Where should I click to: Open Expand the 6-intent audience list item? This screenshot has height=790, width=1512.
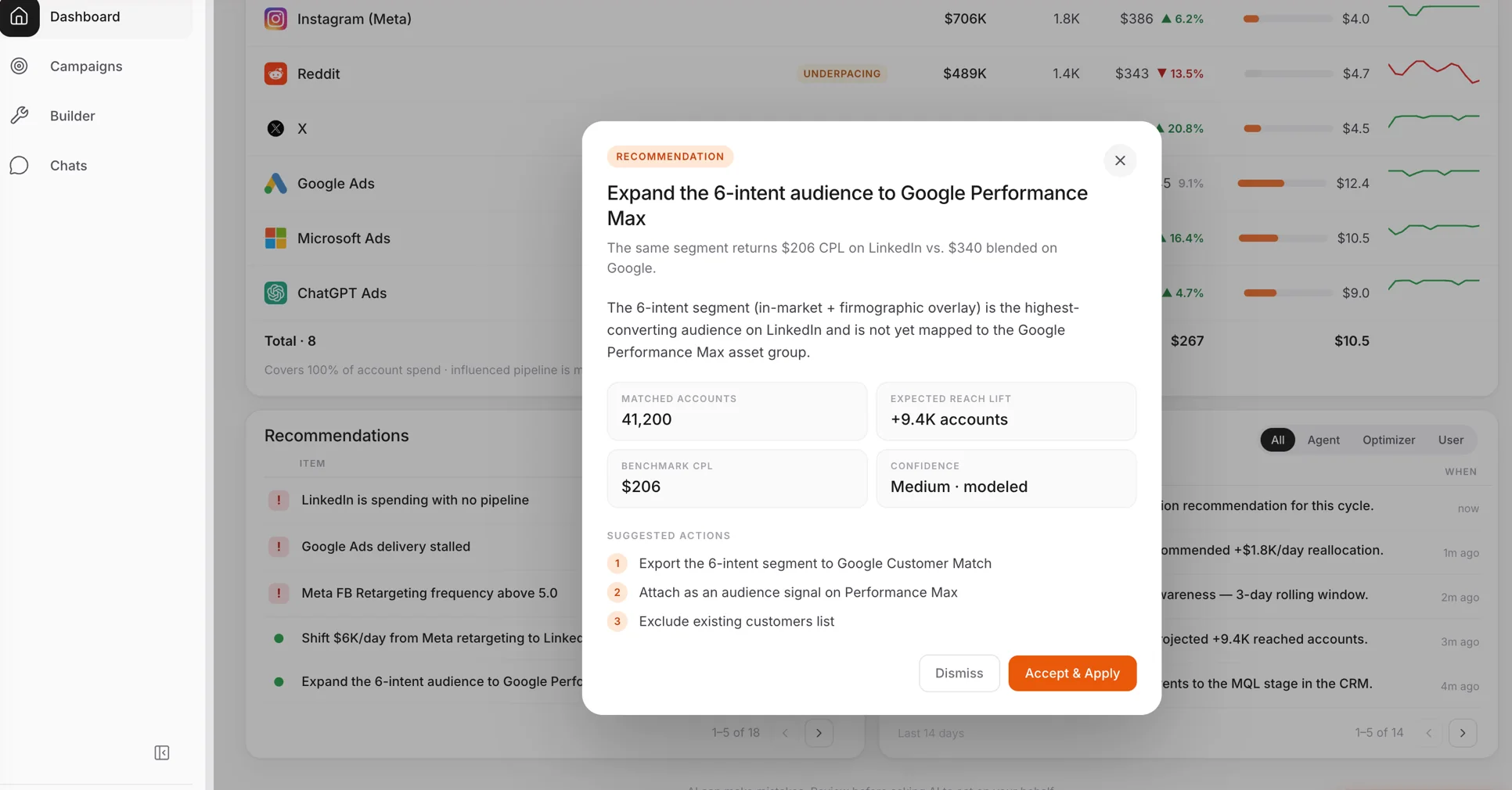pyautogui.click(x=441, y=682)
